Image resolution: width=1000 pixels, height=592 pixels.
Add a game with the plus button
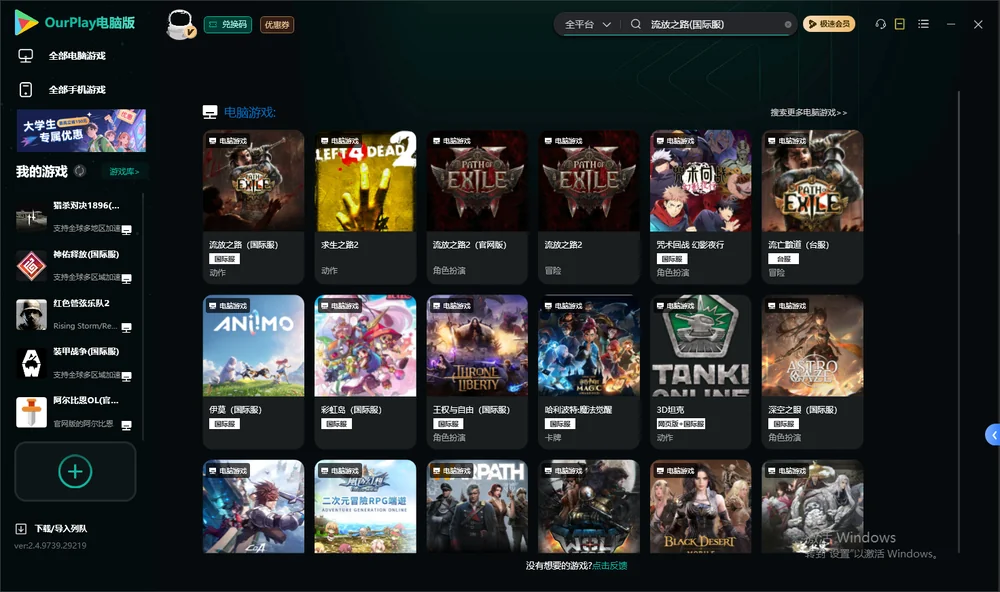(75, 471)
